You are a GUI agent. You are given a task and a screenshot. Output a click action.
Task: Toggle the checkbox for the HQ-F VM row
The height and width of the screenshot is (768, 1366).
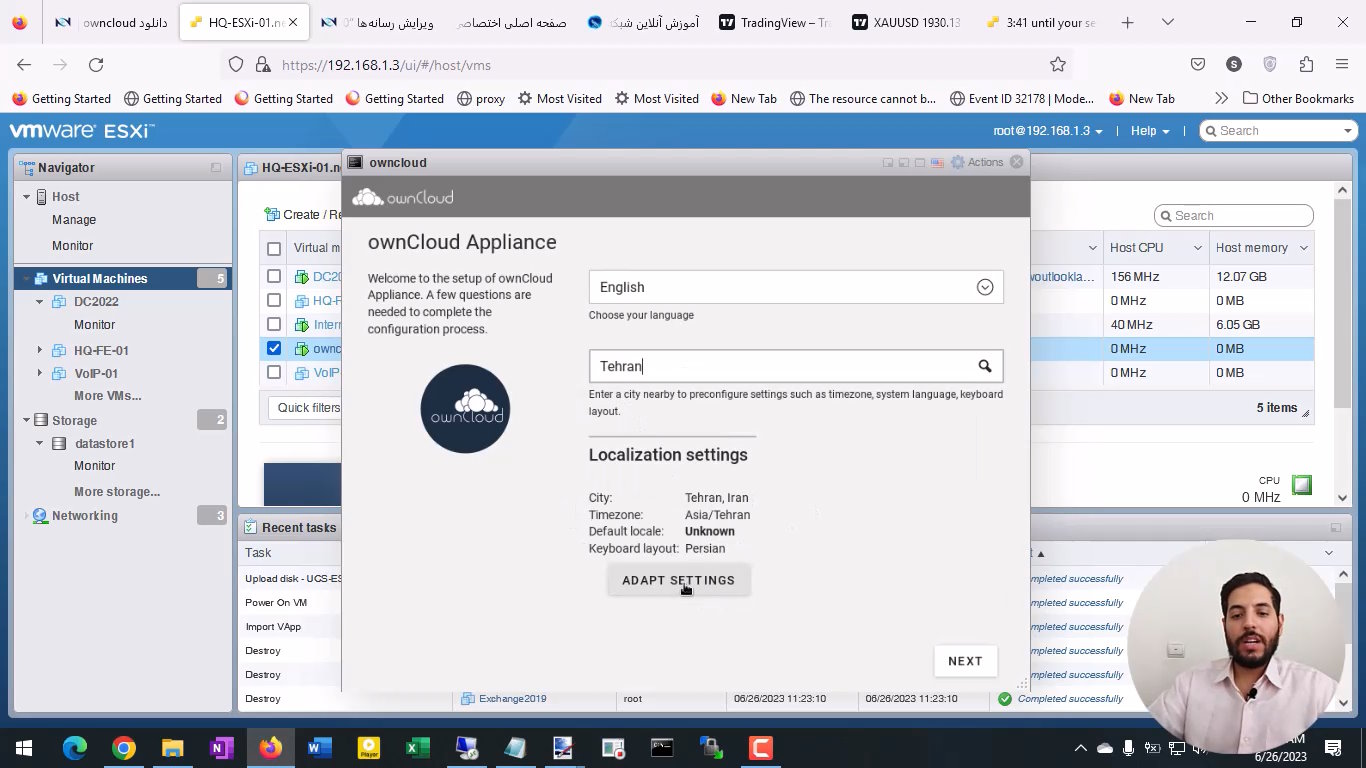coord(274,300)
